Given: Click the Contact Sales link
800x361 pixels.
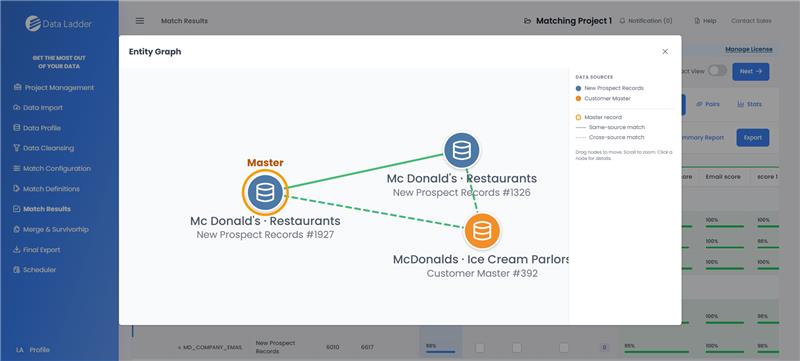Looking at the screenshot, I should tap(751, 21).
